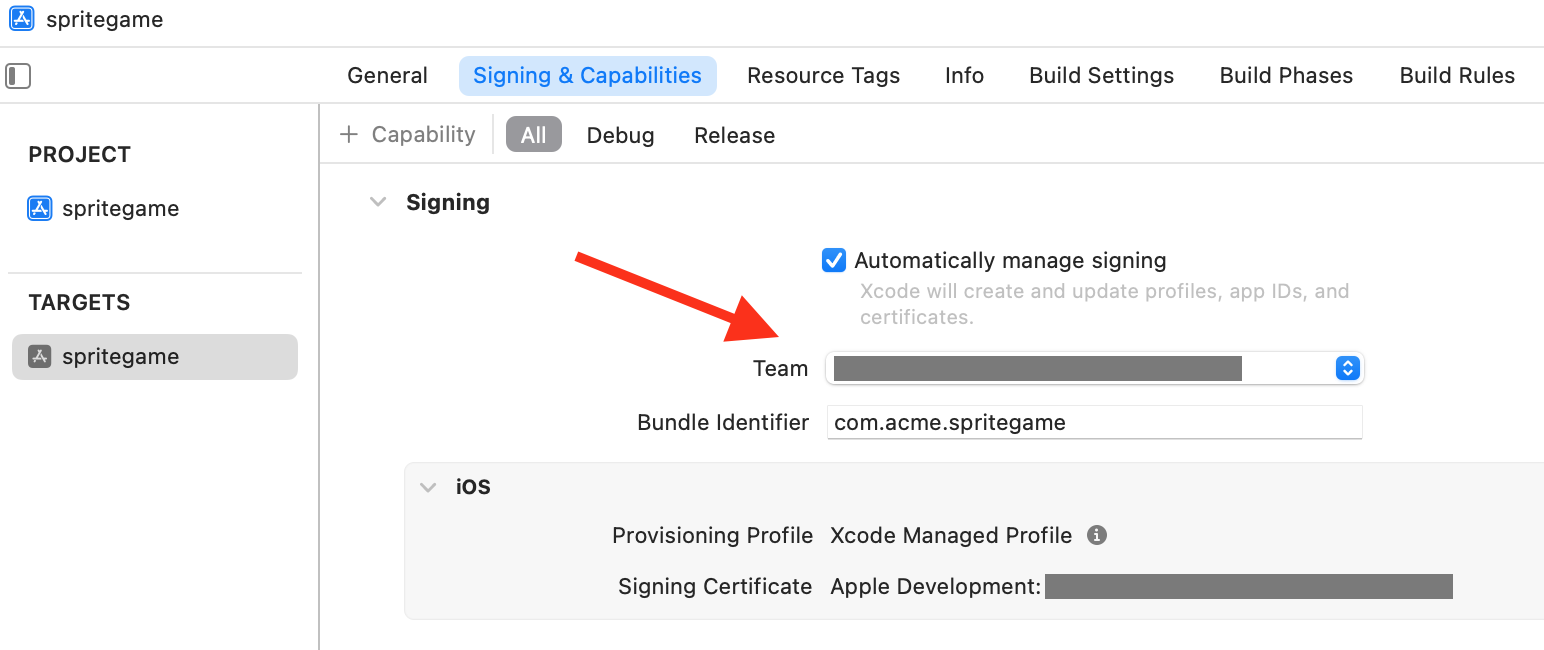Select the spritegame project icon under PROJECT
1544x650 pixels.
(38, 208)
